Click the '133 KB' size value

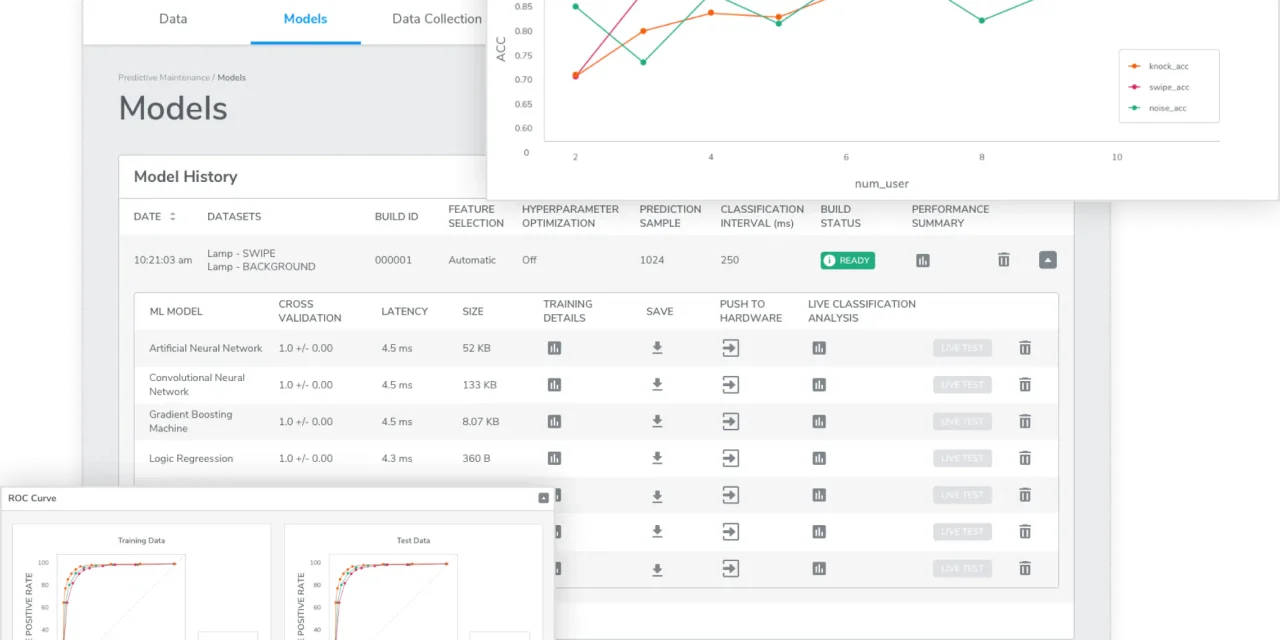[x=480, y=385]
